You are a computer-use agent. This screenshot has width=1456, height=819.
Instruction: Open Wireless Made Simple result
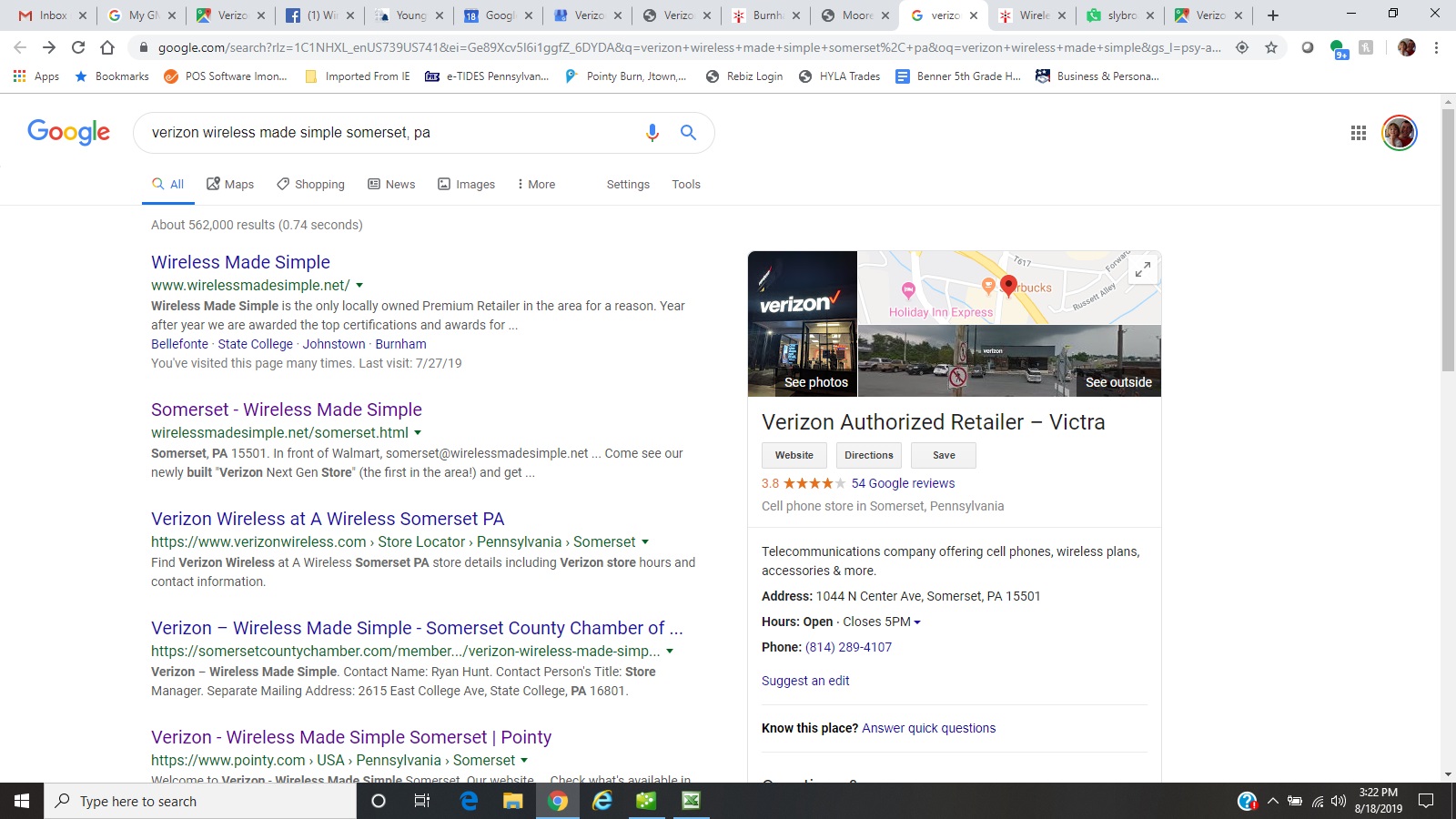pyautogui.click(x=240, y=262)
